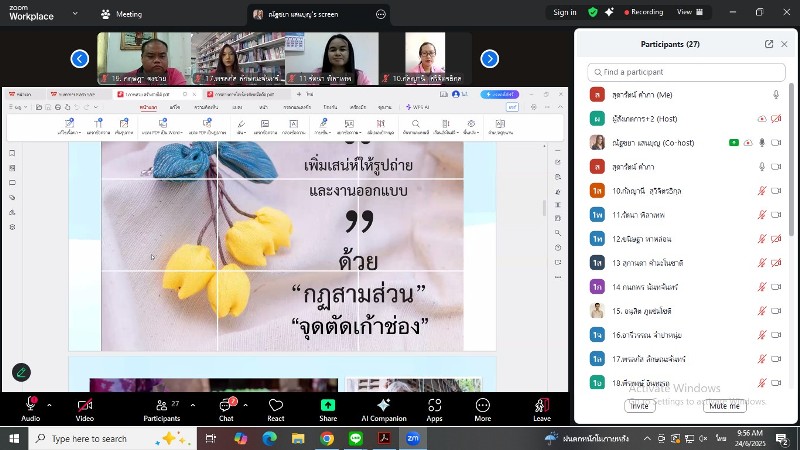This screenshot has height=450, width=800.
Task: Click the green pen annotation button
Action: pyautogui.click(x=21, y=372)
